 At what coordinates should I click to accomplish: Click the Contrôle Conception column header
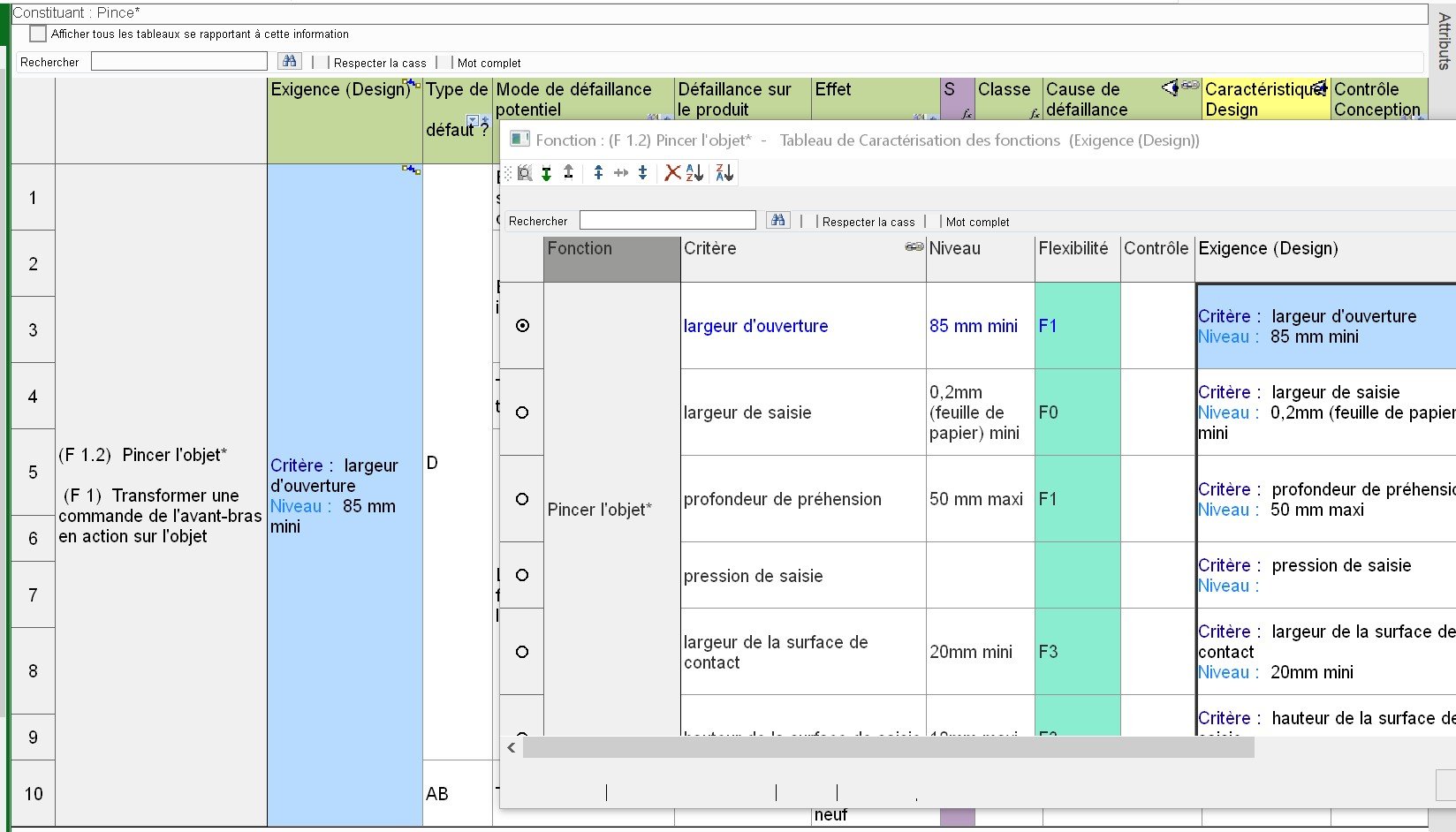click(1379, 99)
